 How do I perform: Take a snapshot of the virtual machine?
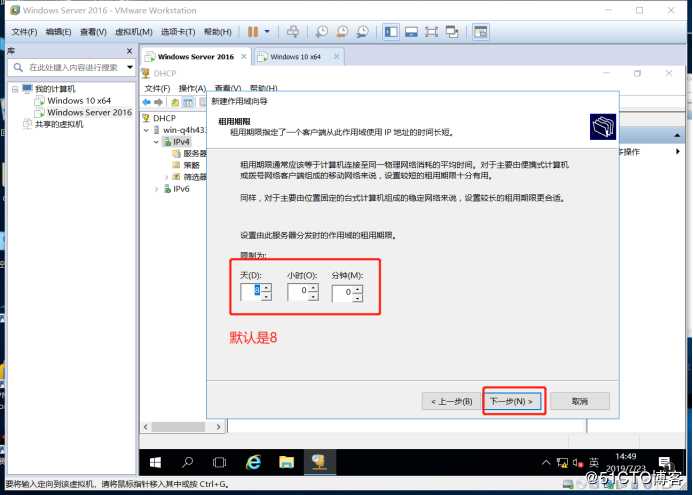(x=322, y=32)
